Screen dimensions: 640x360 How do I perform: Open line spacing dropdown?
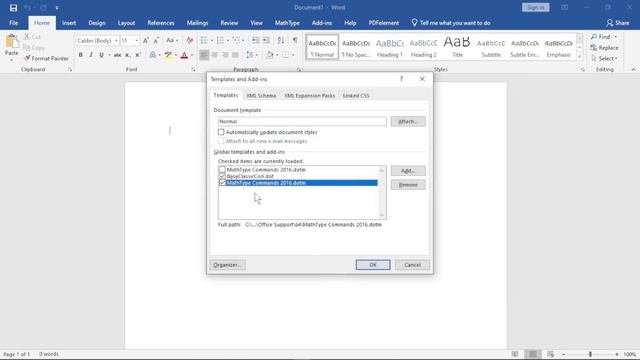click(x=251, y=55)
